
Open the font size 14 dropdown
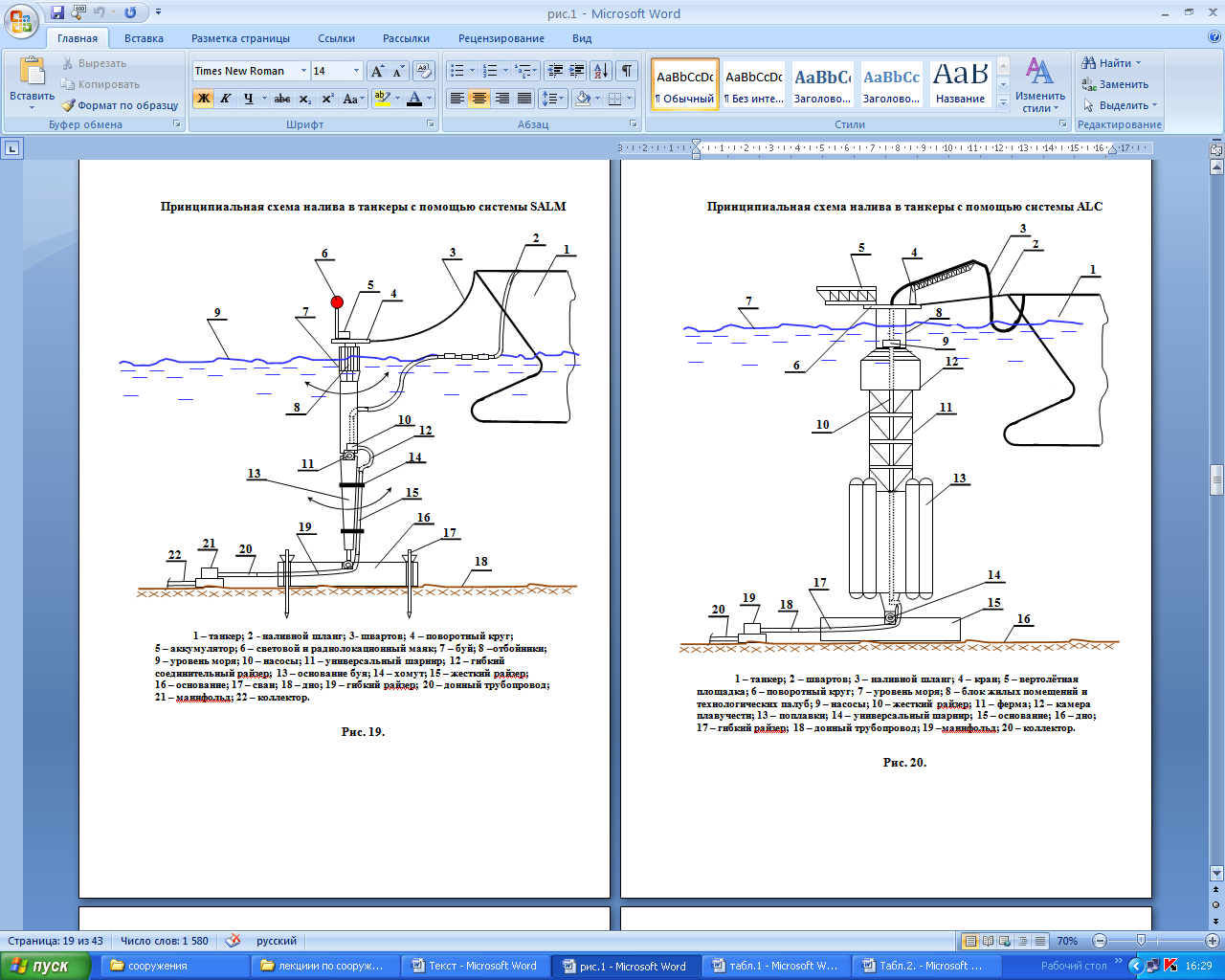pyautogui.click(x=356, y=71)
